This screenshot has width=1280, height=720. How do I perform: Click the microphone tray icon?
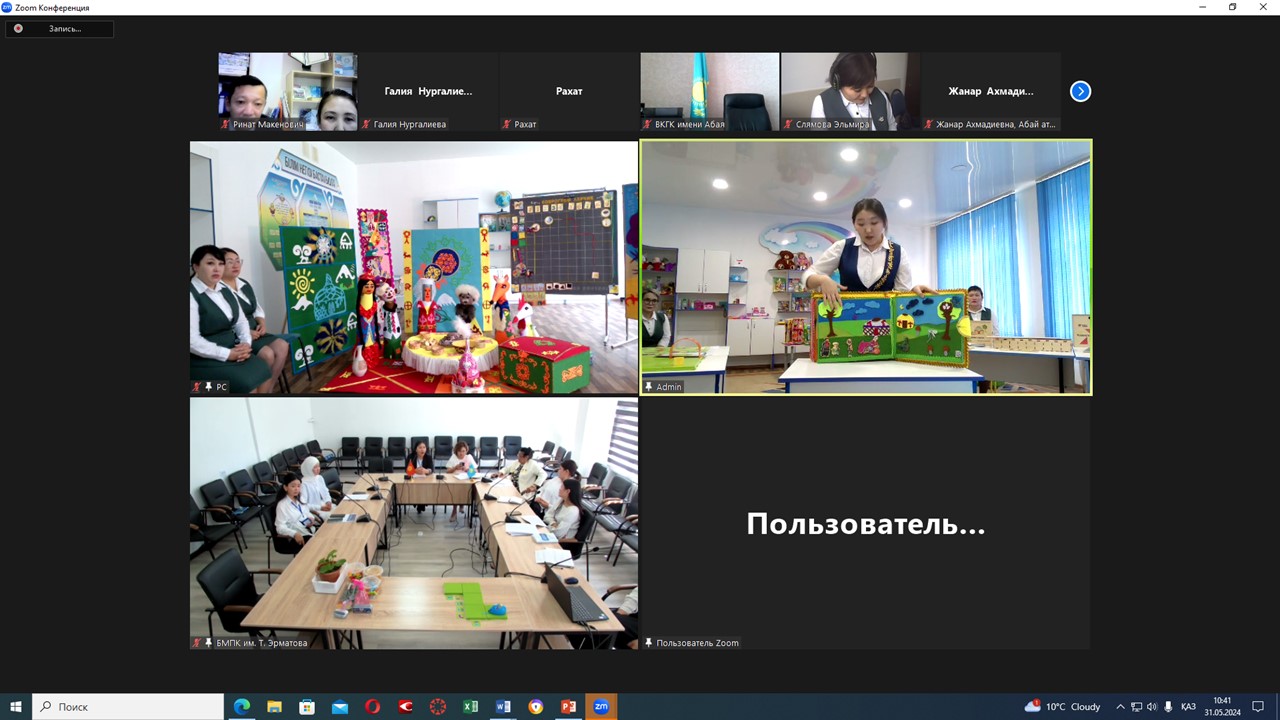point(1168,707)
